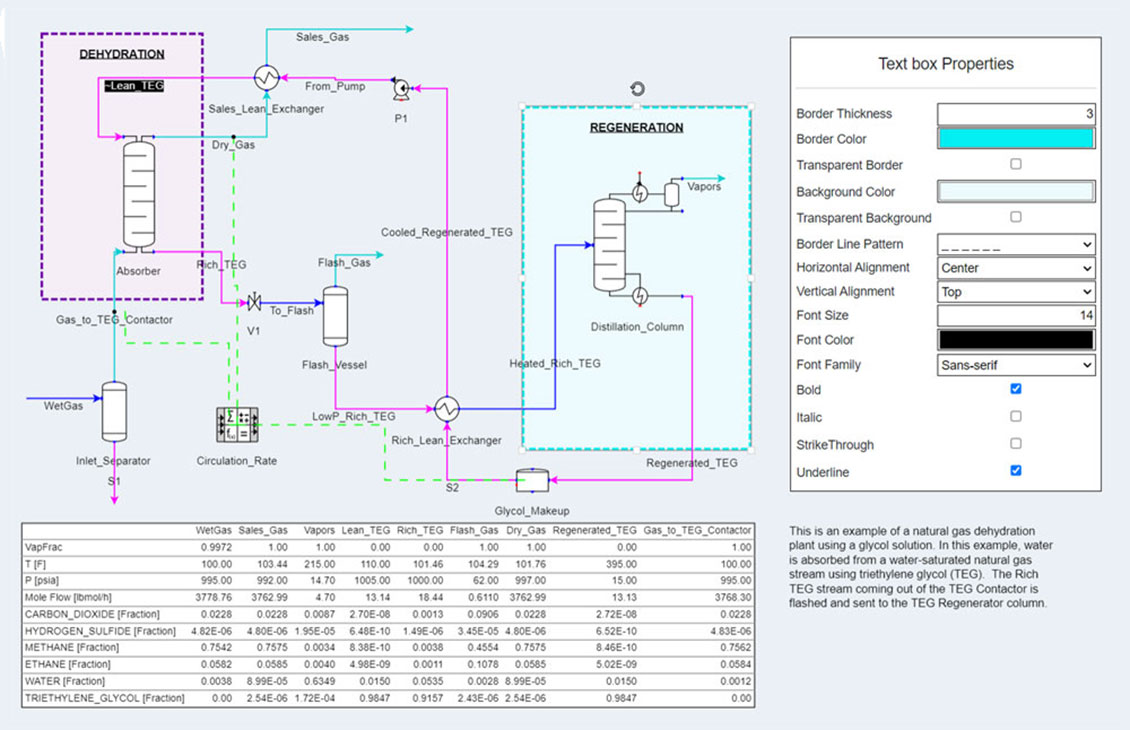Enable the Transparent Border checkbox
This screenshot has width=1130, height=730.
point(1016,165)
